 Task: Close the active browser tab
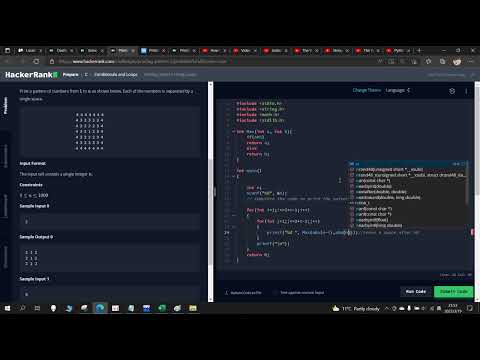[x=133, y=51]
